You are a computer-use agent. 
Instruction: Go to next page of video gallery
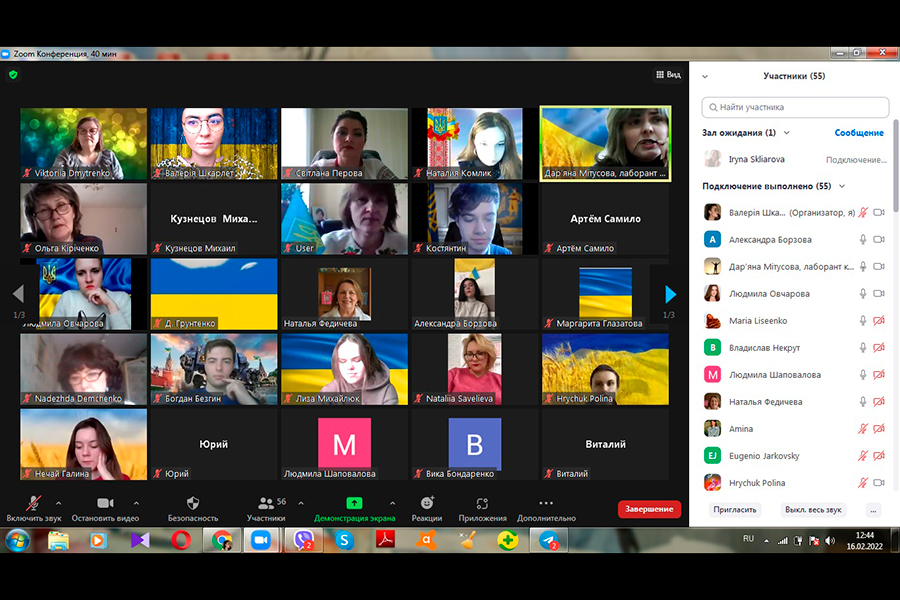(670, 294)
